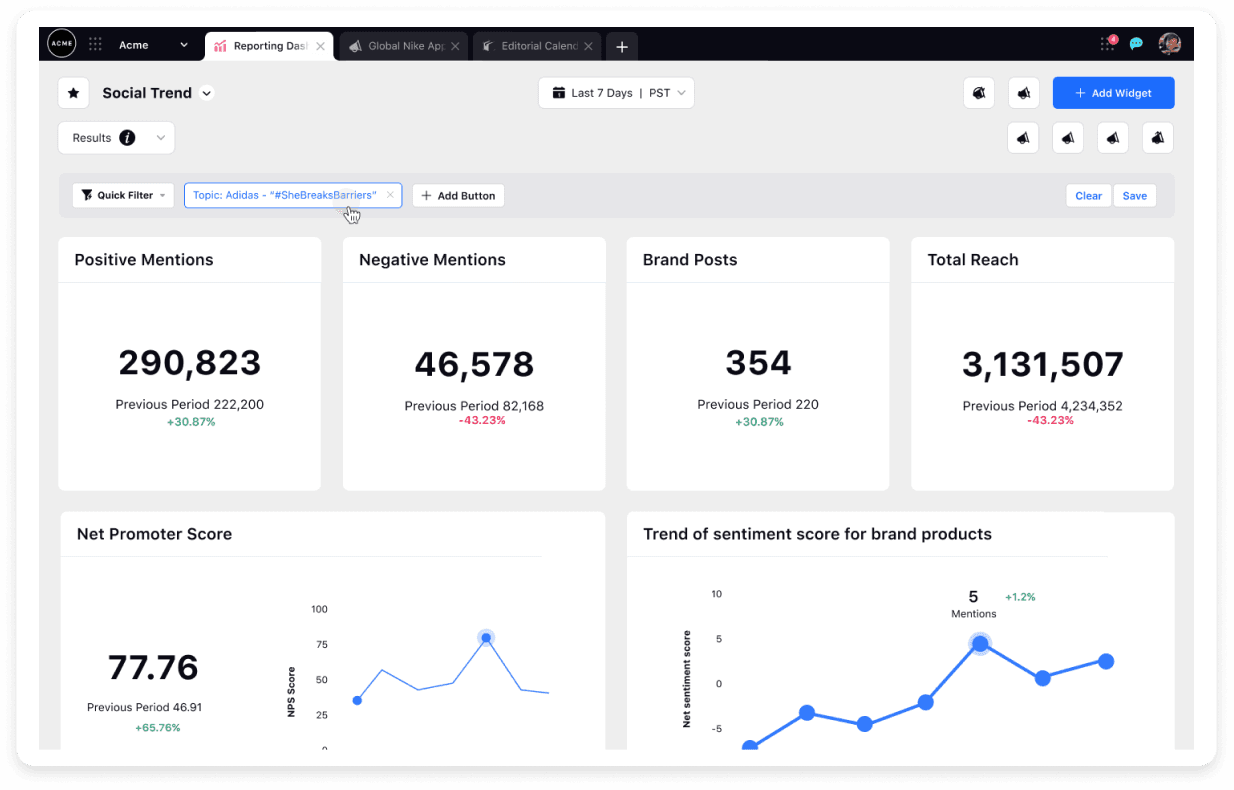Screen dimensions: 1234x790
Task: Expand the Social Trend dropdown
Action: 206,92
